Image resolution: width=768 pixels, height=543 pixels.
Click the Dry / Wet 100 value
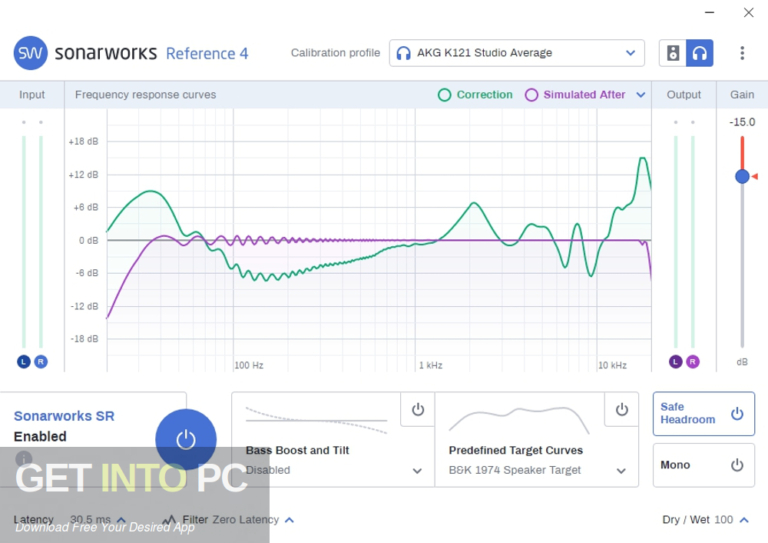coord(723,519)
